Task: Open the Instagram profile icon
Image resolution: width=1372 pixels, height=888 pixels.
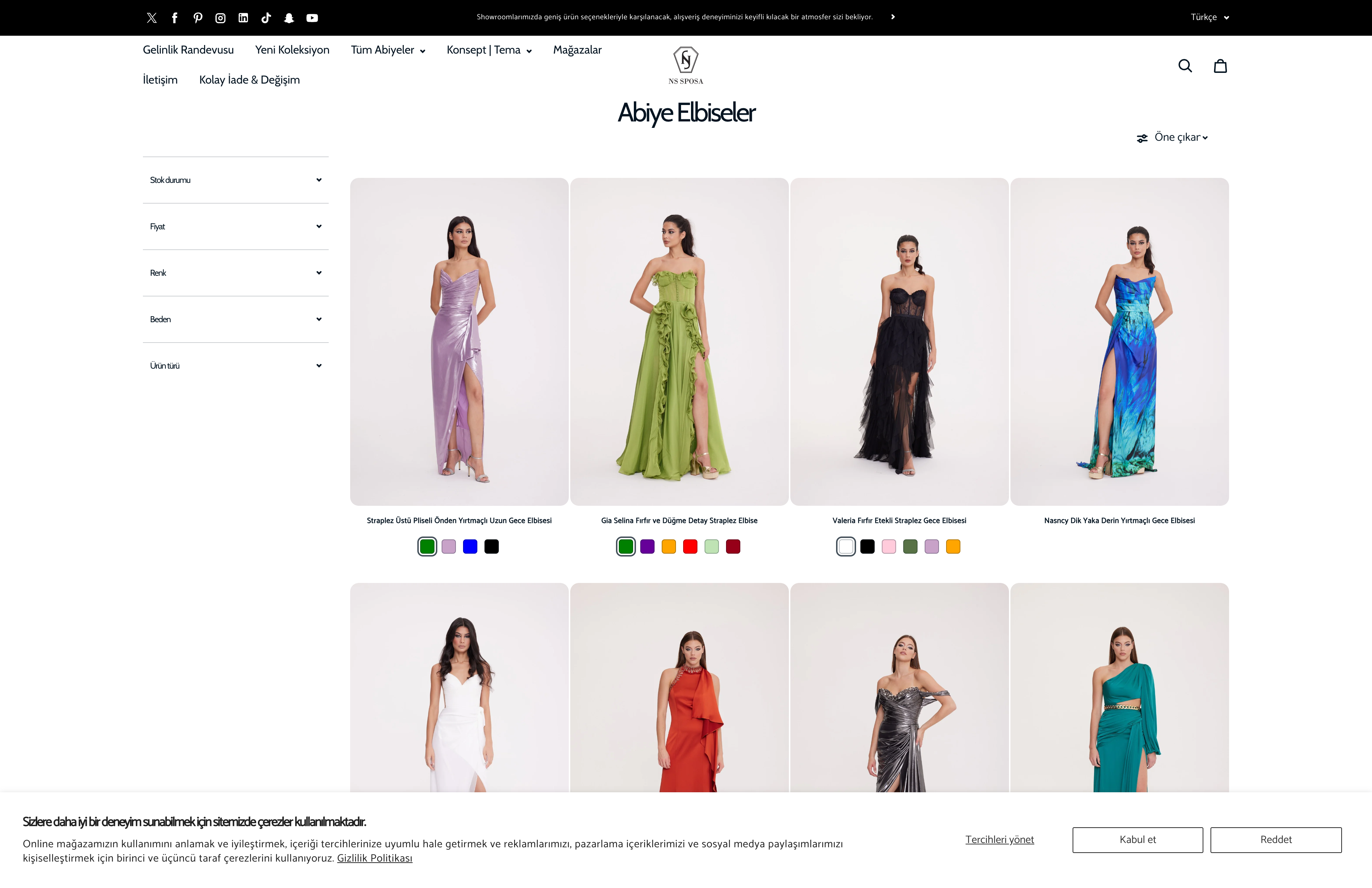Action: 220,18
